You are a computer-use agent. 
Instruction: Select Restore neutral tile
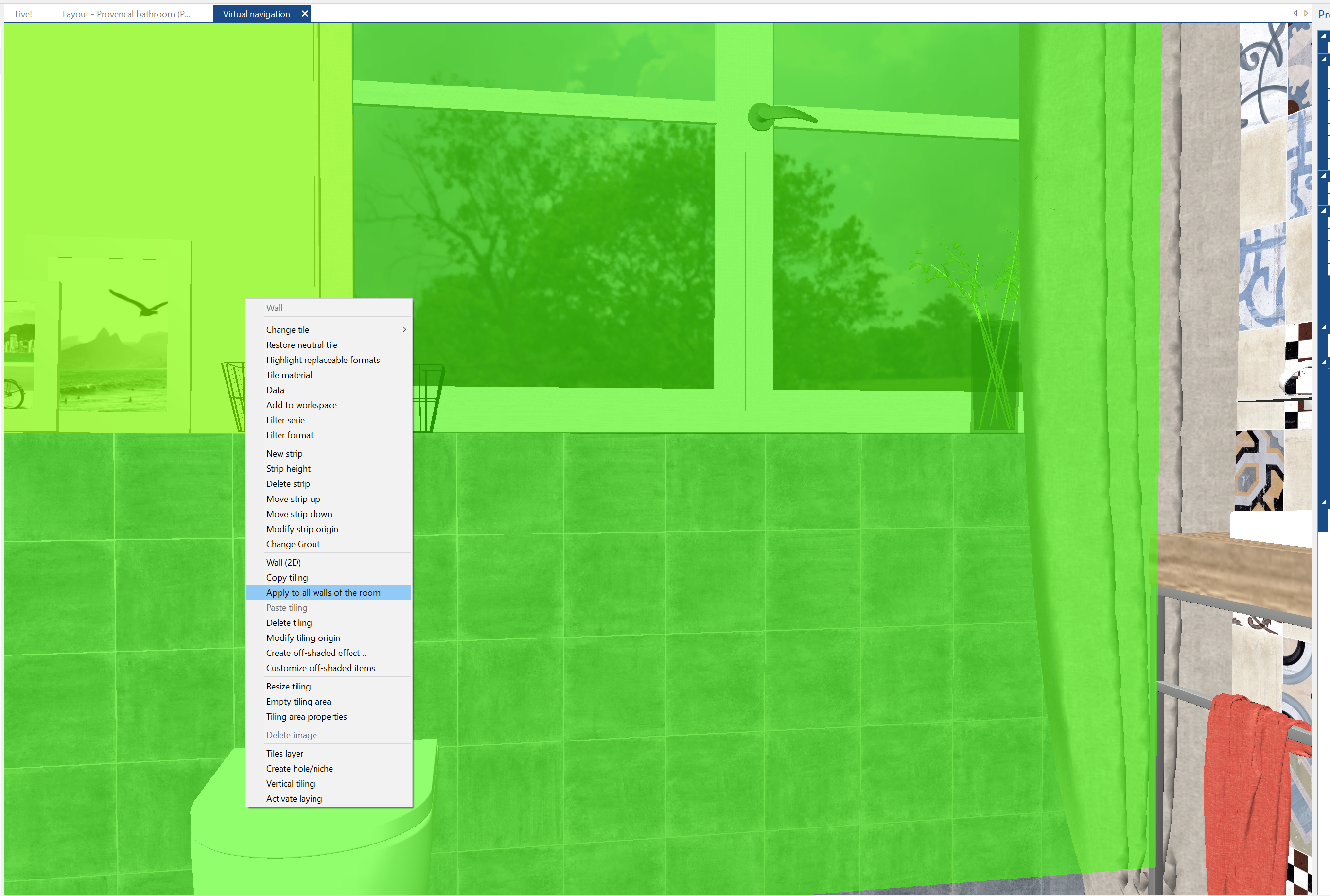pyautogui.click(x=329, y=345)
